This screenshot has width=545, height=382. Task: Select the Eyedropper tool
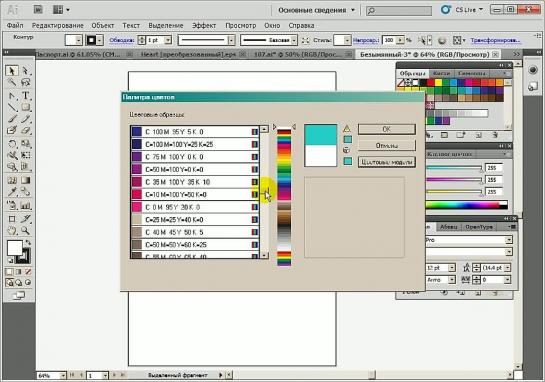pos(12,192)
